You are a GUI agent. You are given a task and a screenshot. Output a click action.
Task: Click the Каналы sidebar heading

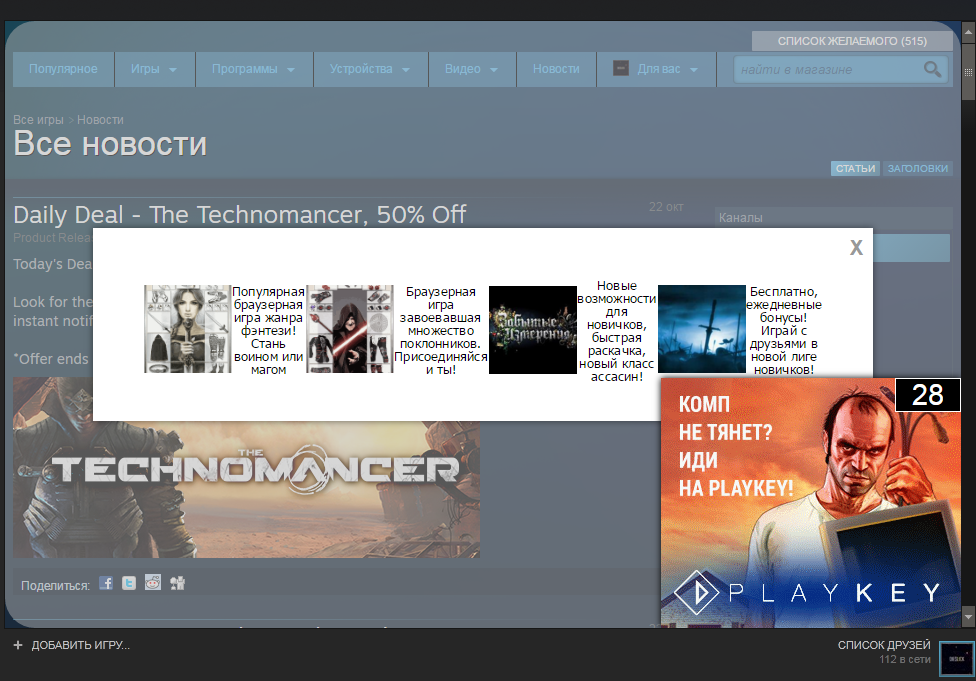pyautogui.click(x=741, y=218)
